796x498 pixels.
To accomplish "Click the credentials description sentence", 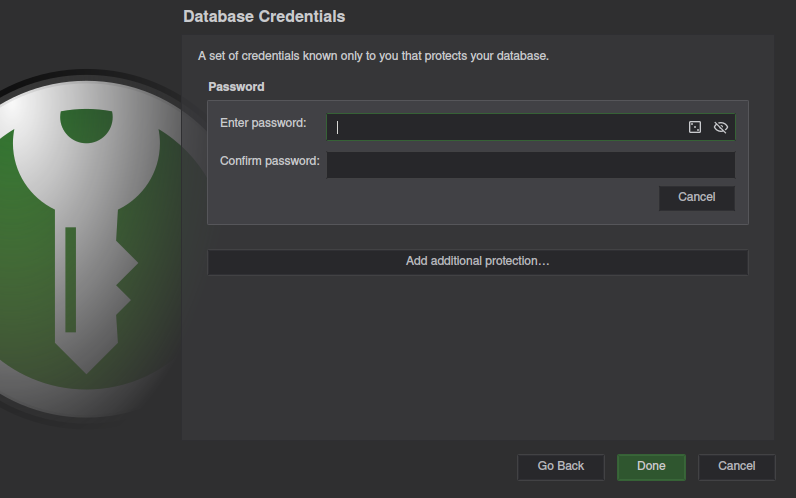I will click(x=373, y=56).
